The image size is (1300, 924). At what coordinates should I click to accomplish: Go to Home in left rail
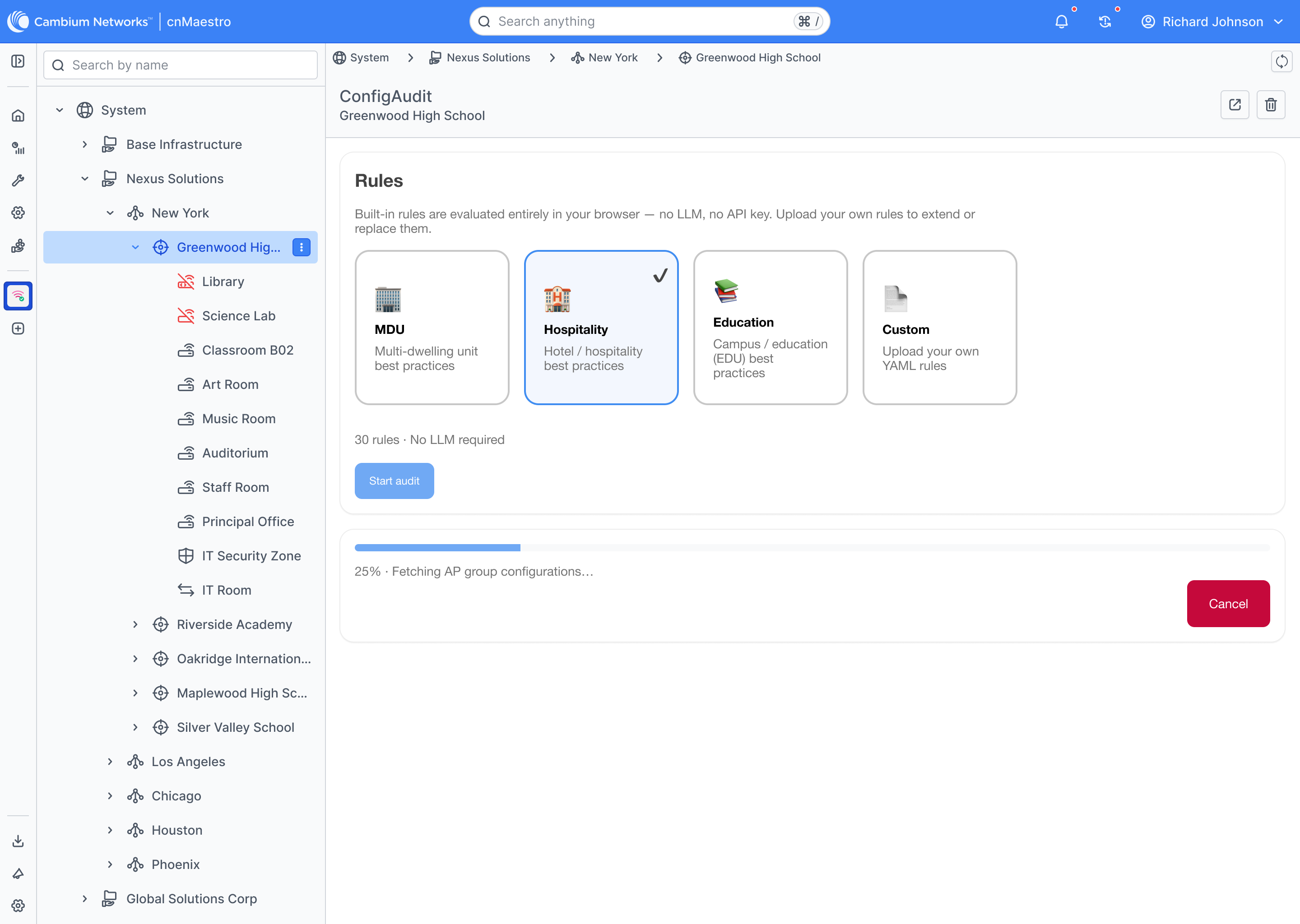coord(18,115)
